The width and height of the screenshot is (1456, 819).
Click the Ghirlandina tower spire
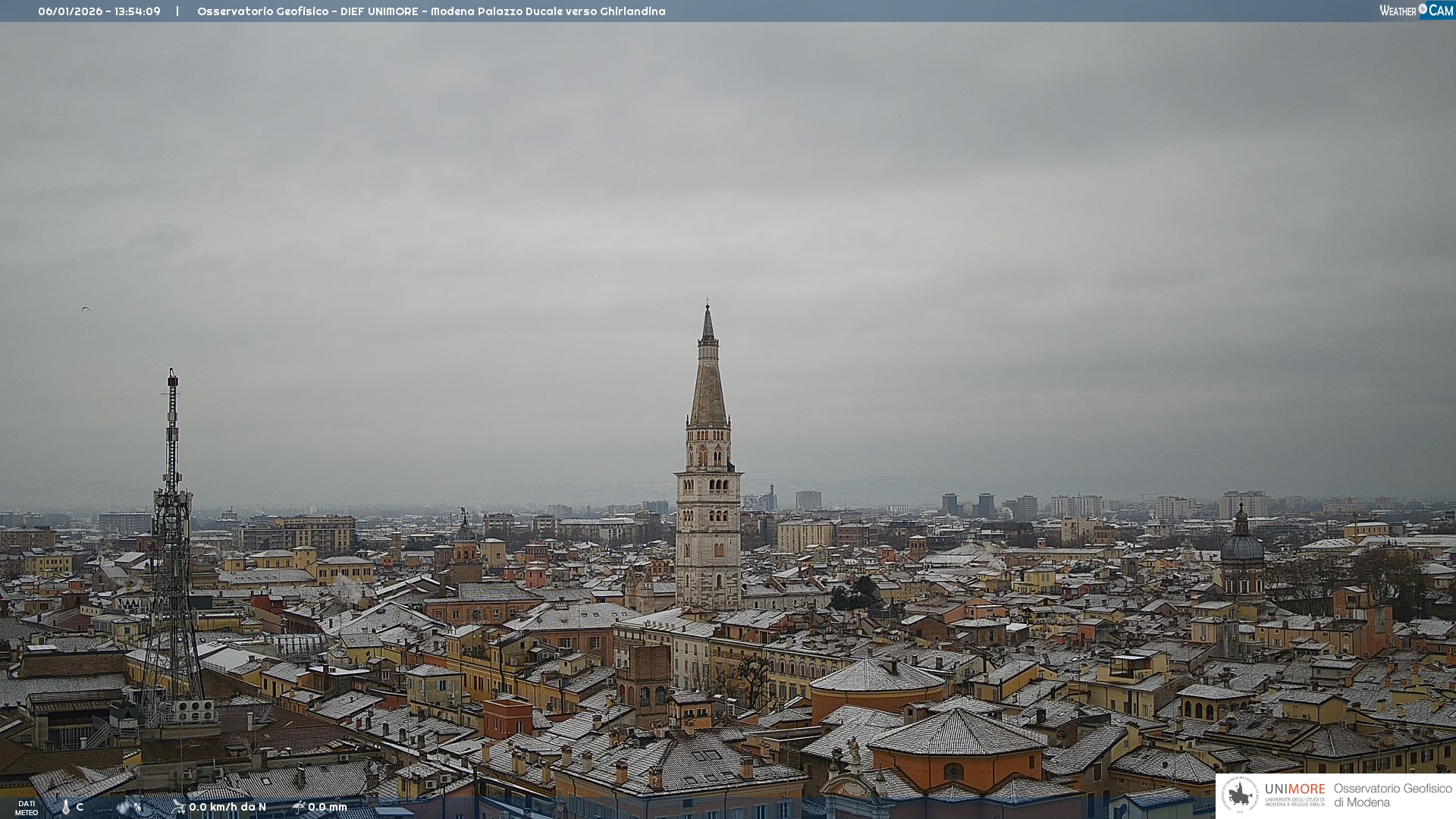coord(708,379)
